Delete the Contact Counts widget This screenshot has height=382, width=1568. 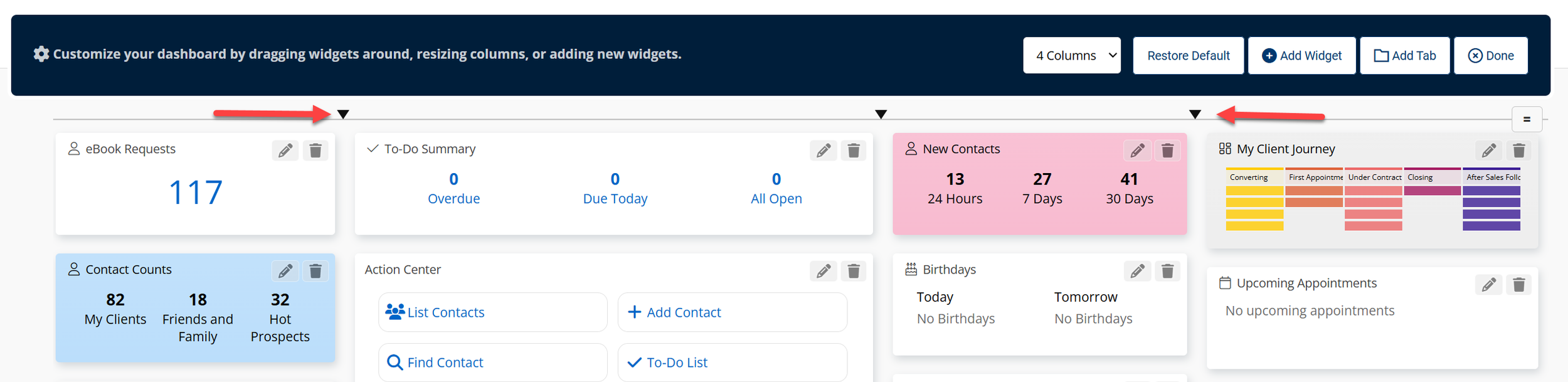tap(315, 271)
